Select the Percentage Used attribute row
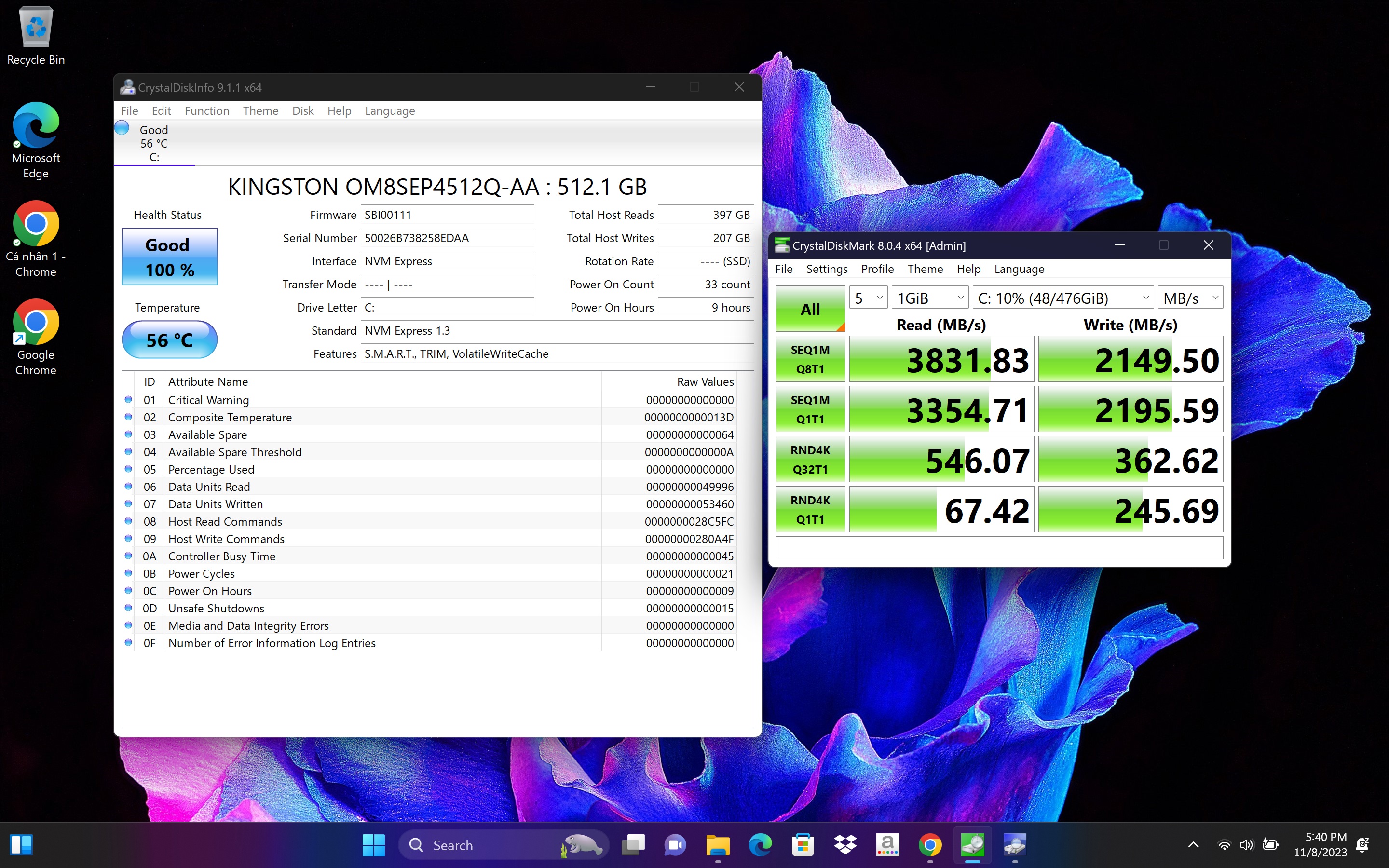This screenshot has height=868, width=1389. [429, 469]
